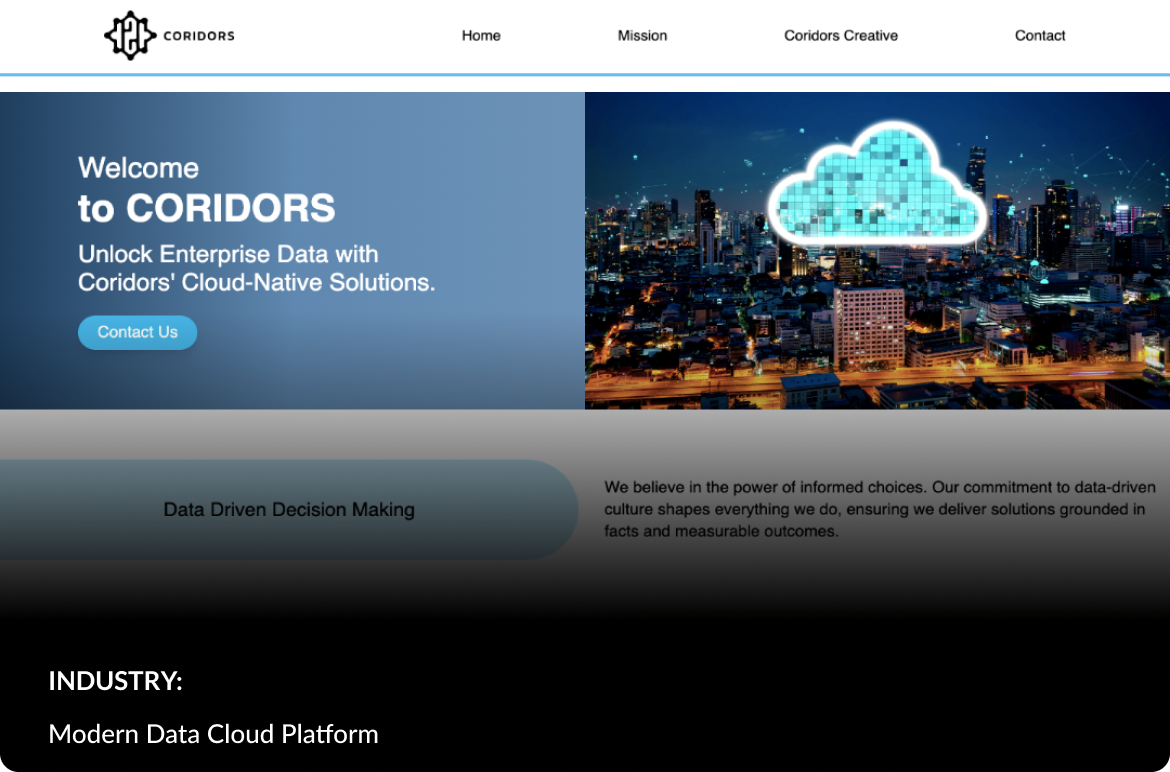
Task: Go to the Mission page
Action: tap(642, 36)
